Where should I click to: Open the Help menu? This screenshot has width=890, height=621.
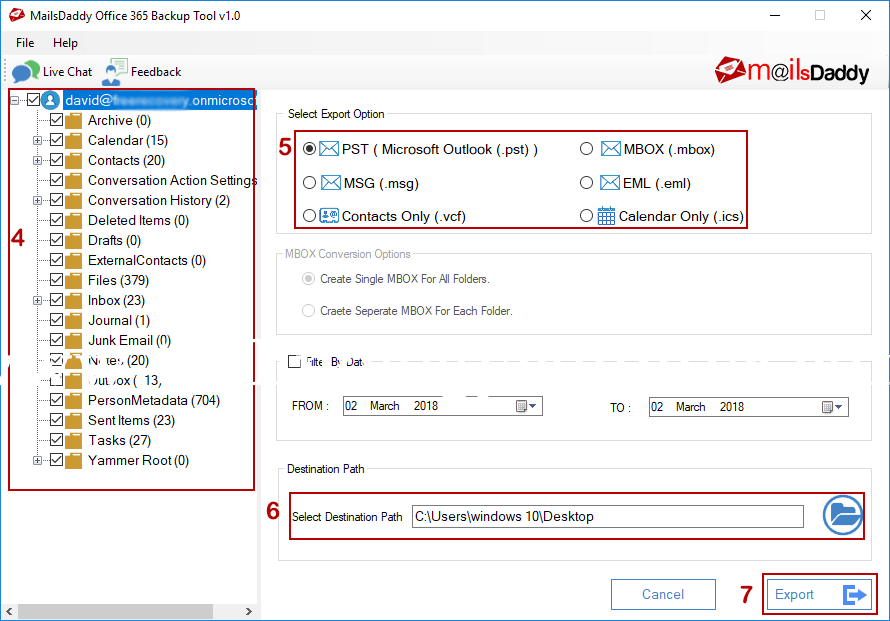point(65,43)
